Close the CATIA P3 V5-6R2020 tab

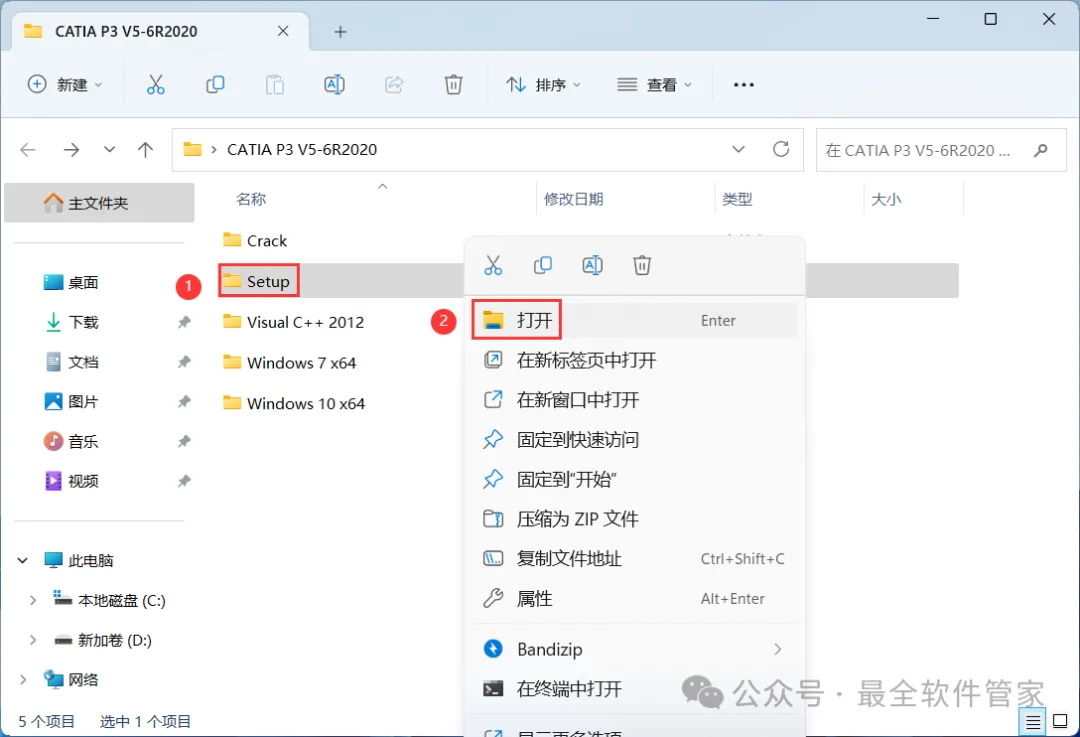[283, 31]
